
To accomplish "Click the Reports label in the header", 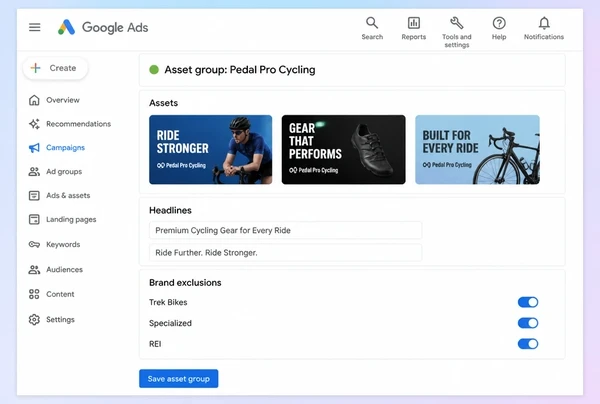I will click(414, 37).
